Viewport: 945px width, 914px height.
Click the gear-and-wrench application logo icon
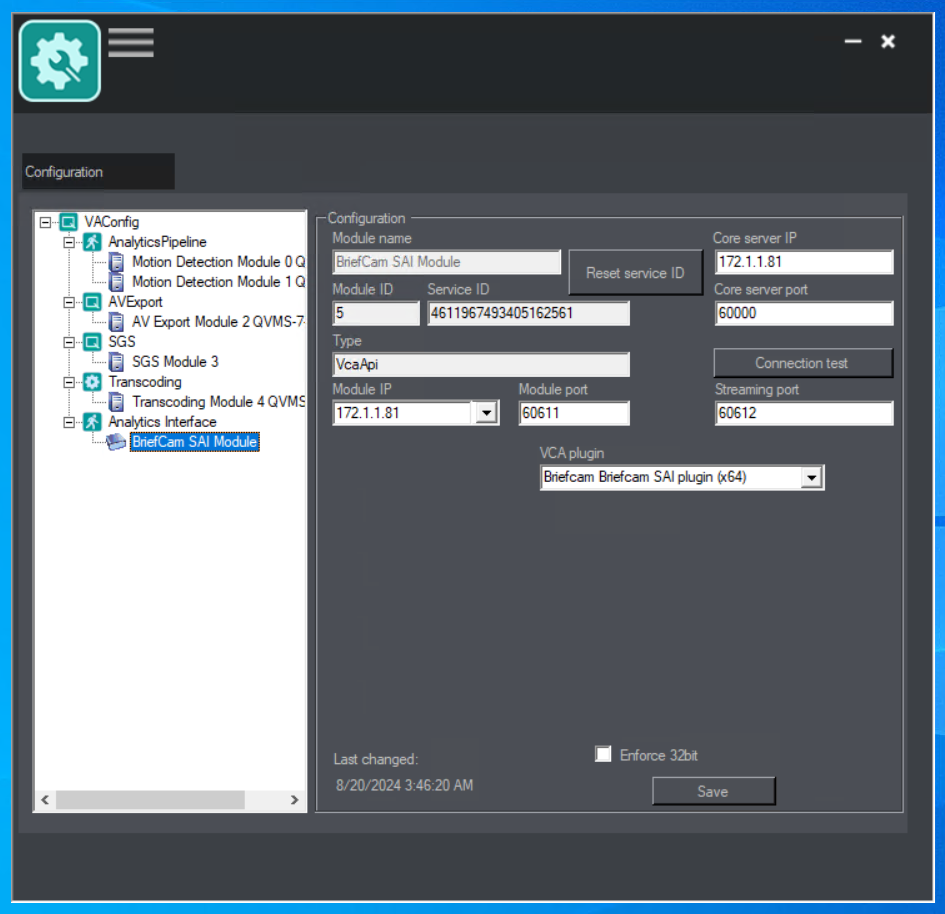click(x=60, y=61)
